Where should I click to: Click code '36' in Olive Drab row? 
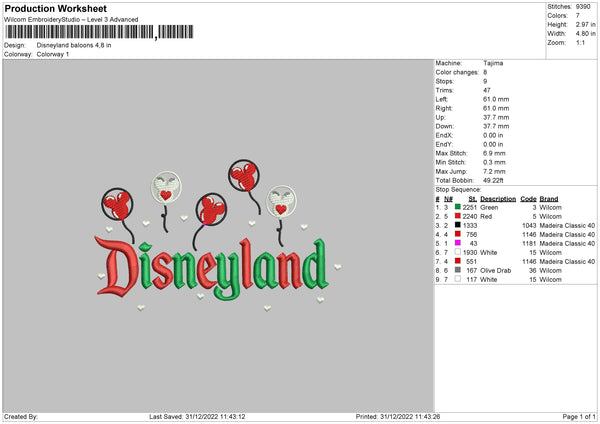point(533,271)
